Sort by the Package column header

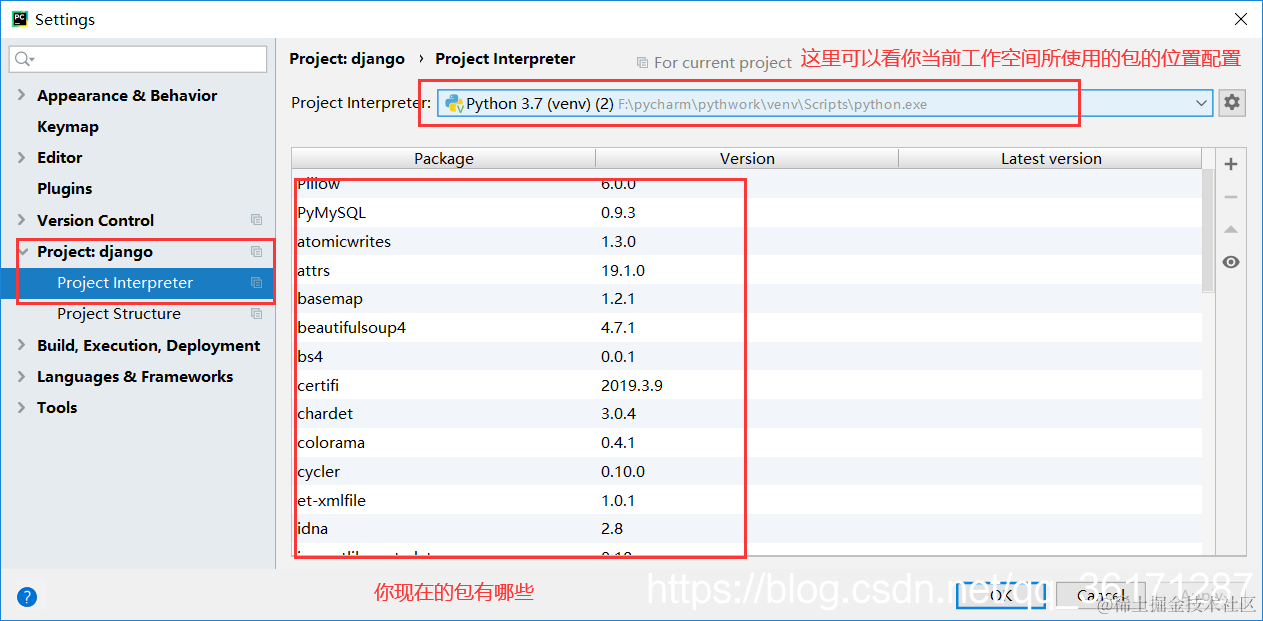[x=444, y=158]
